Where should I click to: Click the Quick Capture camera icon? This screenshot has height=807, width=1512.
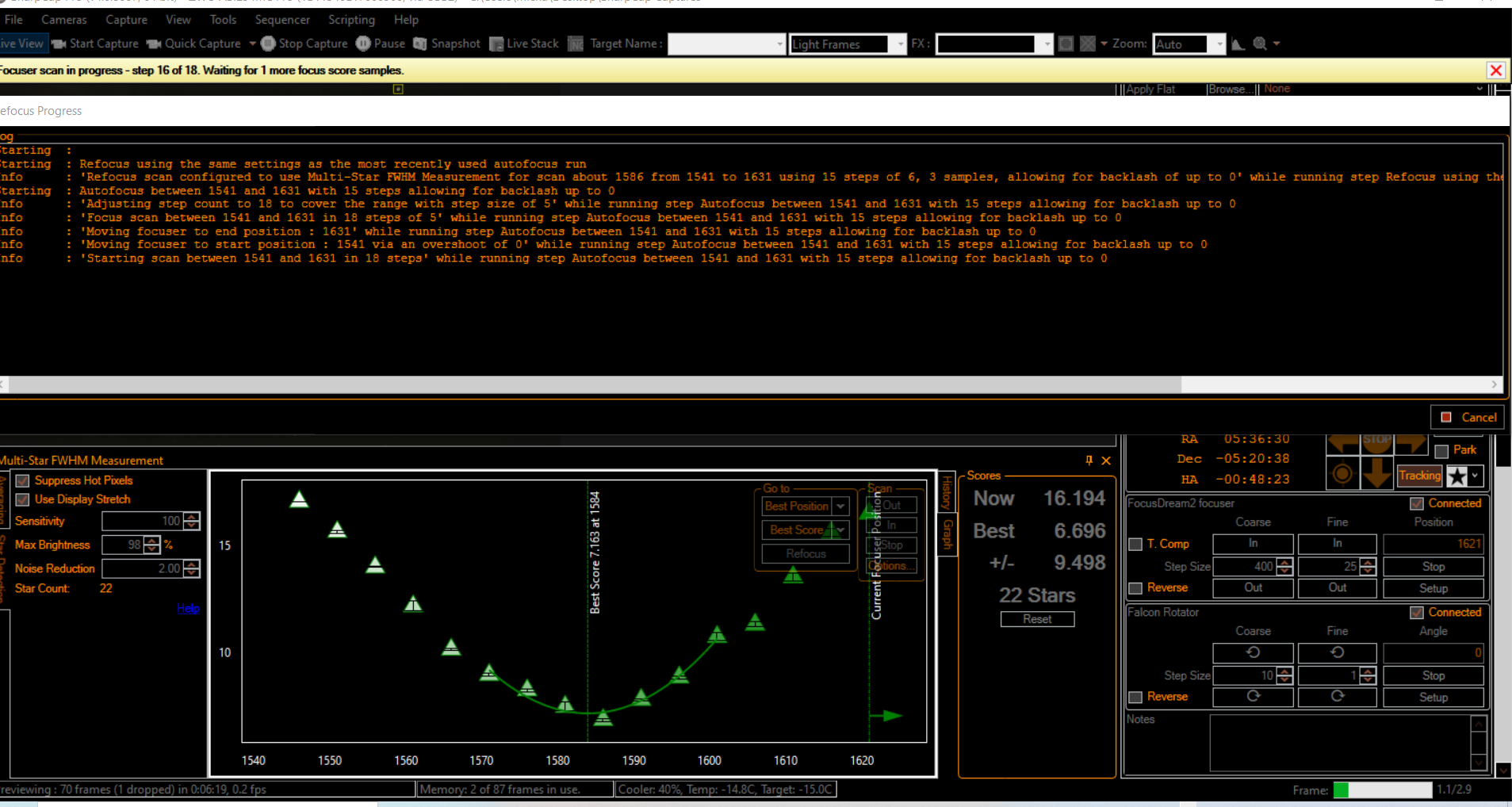(154, 44)
